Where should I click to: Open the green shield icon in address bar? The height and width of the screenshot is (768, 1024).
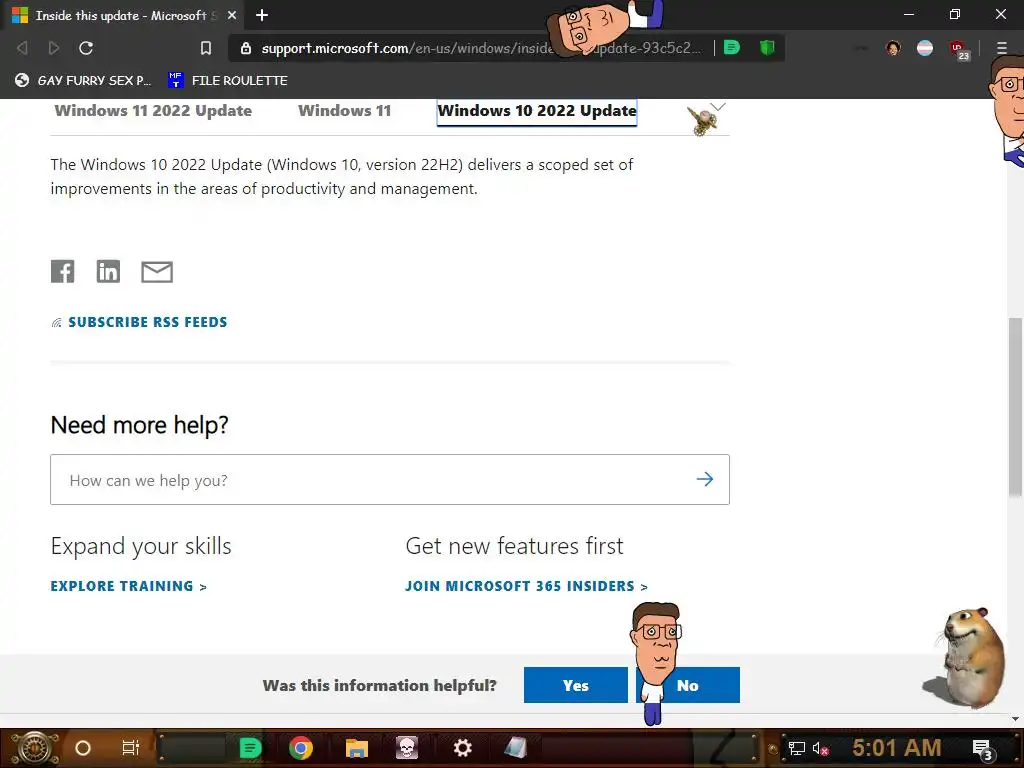pyautogui.click(x=767, y=48)
